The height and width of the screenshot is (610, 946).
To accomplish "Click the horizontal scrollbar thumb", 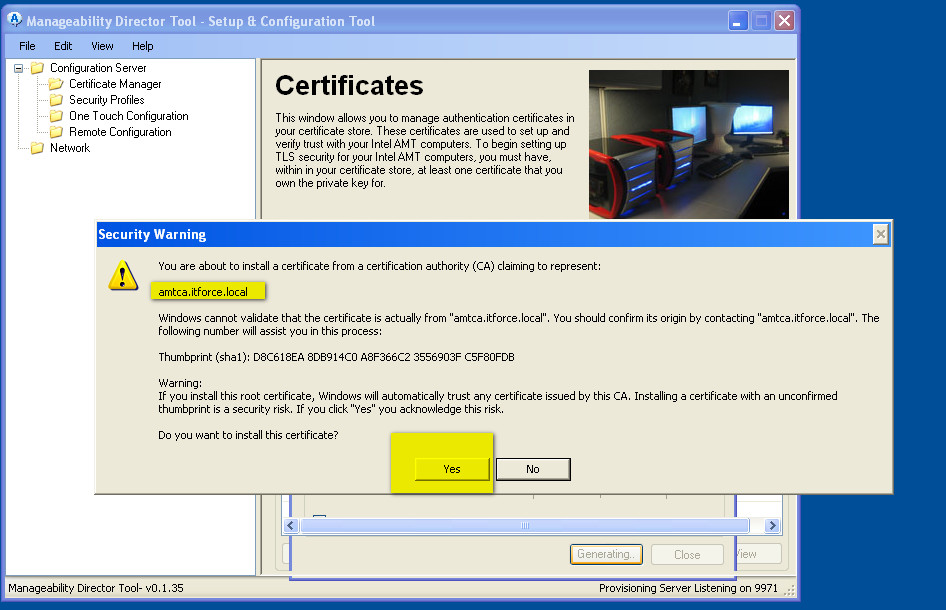I will click(525, 526).
